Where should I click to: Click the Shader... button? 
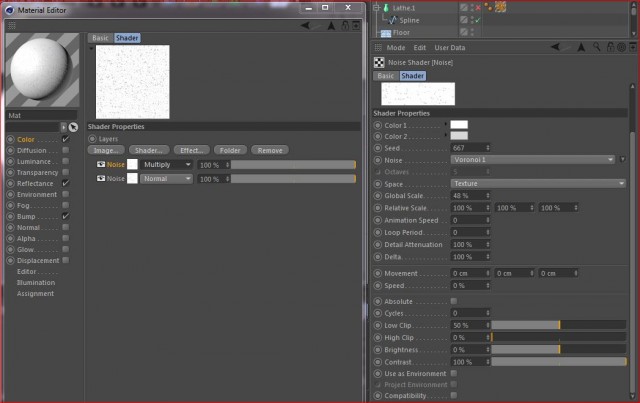click(149, 150)
